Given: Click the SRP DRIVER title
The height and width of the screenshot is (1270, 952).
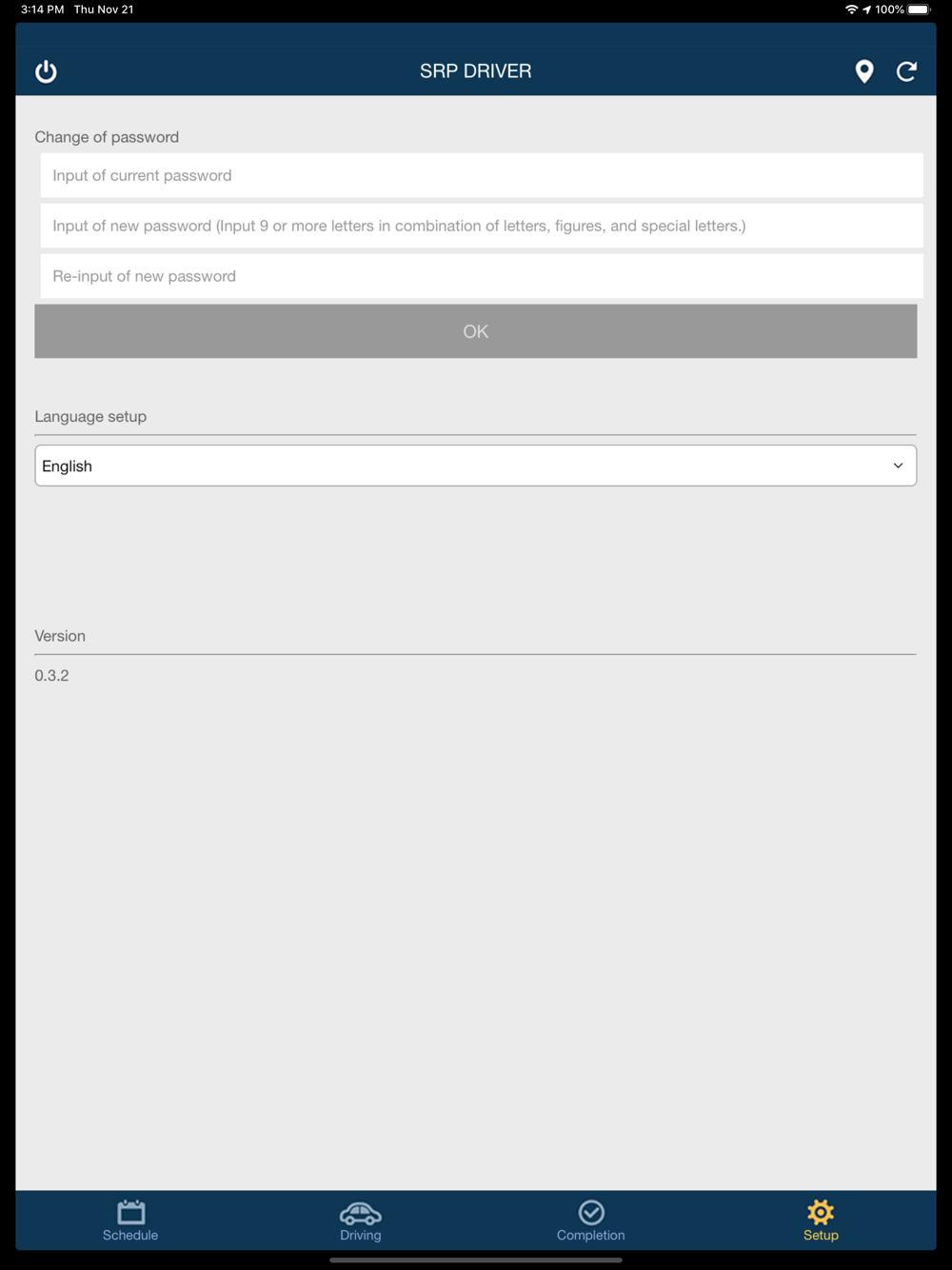Looking at the screenshot, I should [x=476, y=71].
